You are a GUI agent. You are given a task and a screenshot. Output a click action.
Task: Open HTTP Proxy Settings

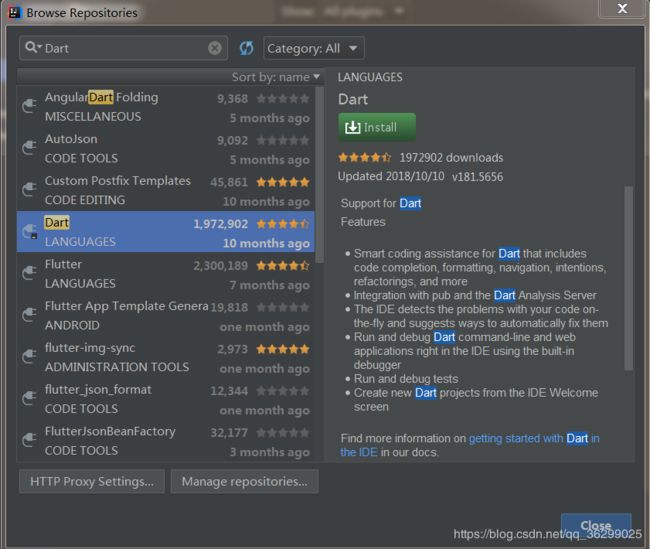click(x=92, y=481)
